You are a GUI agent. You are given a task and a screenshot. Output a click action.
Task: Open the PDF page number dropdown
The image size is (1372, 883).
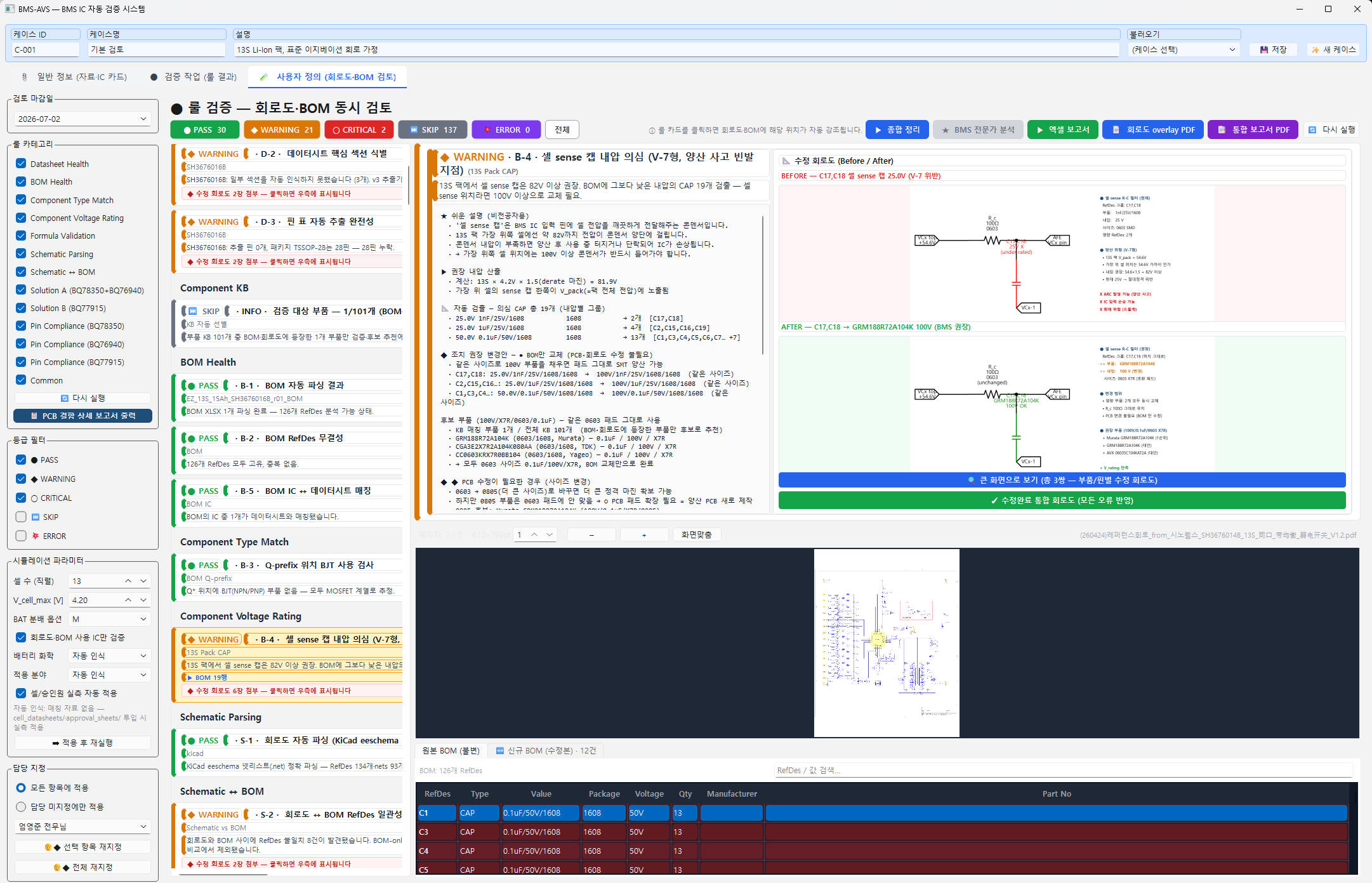550,535
